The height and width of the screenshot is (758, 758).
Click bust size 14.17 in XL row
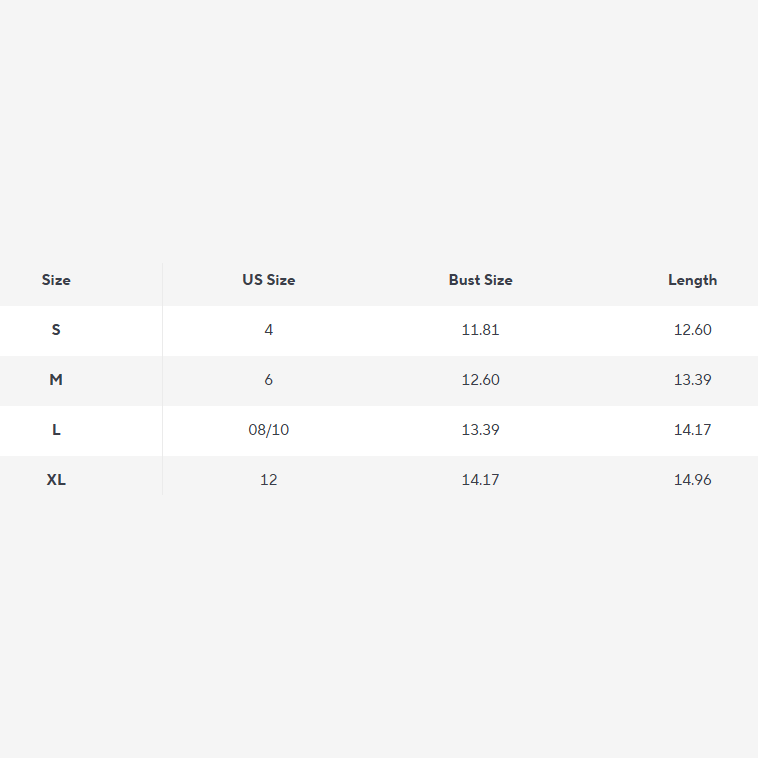tap(480, 480)
